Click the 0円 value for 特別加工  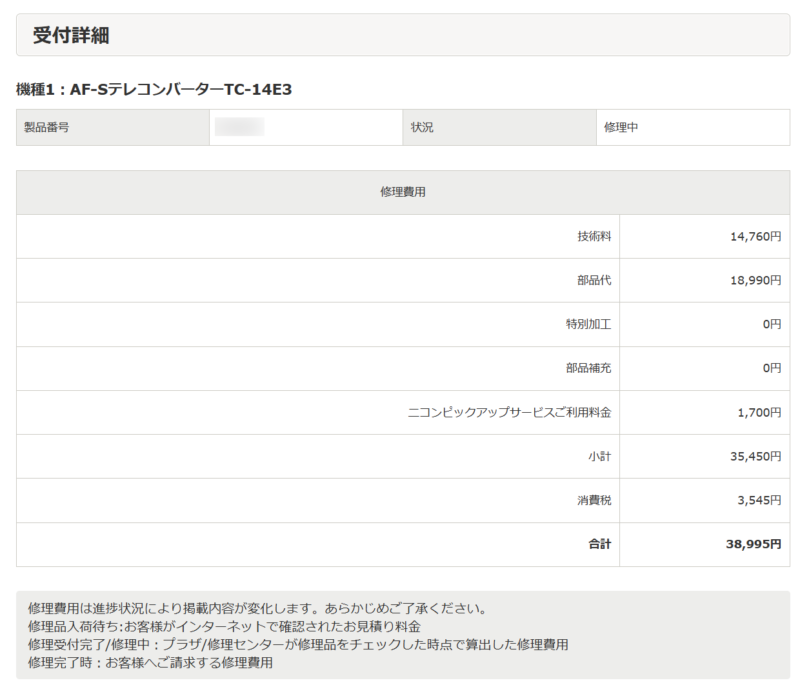771,325
